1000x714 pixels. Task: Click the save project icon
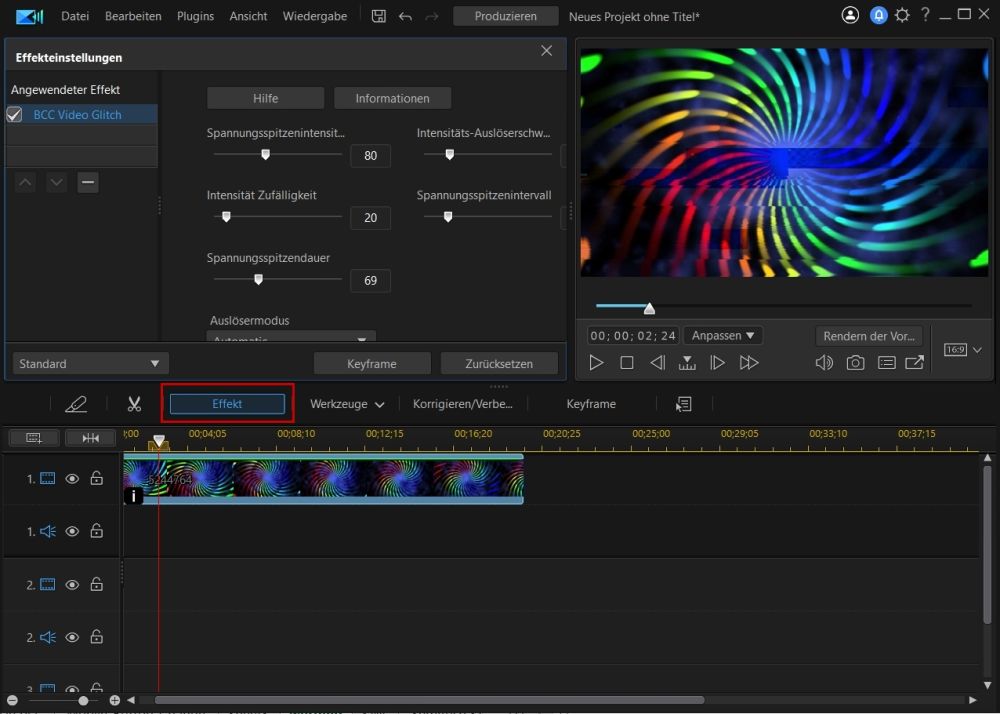point(379,16)
